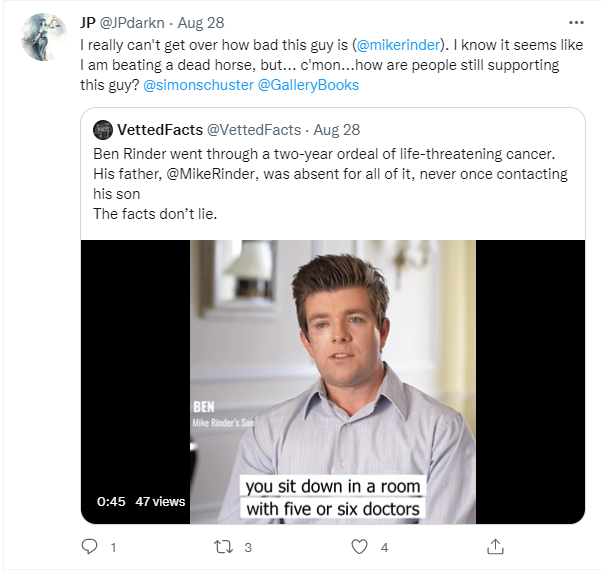The width and height of the screenshot is (601, 575).
Task: Click the @JPdarkn handle
Action: [135, 22]
